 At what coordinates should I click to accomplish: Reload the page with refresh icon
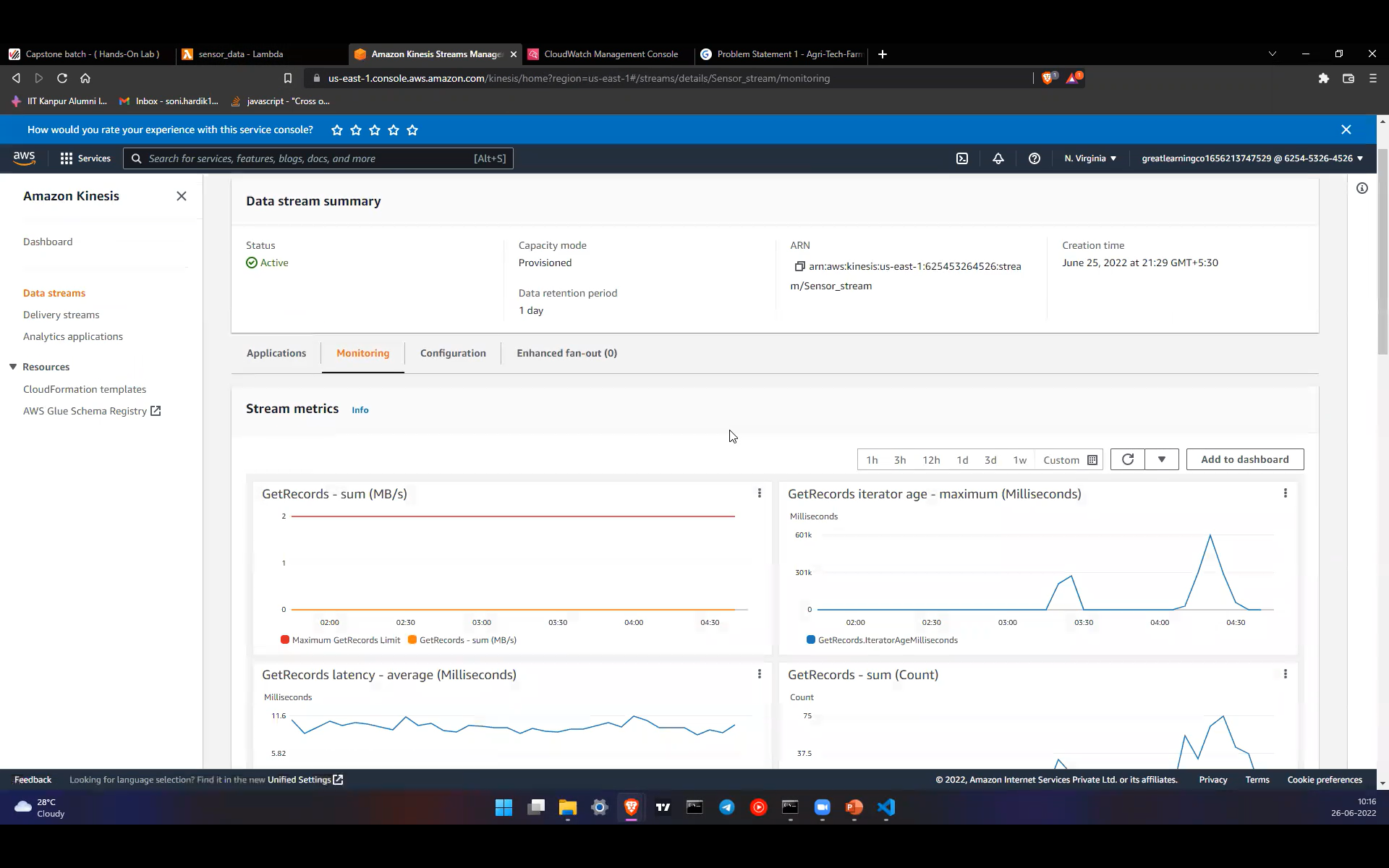(x=62, y=78)
